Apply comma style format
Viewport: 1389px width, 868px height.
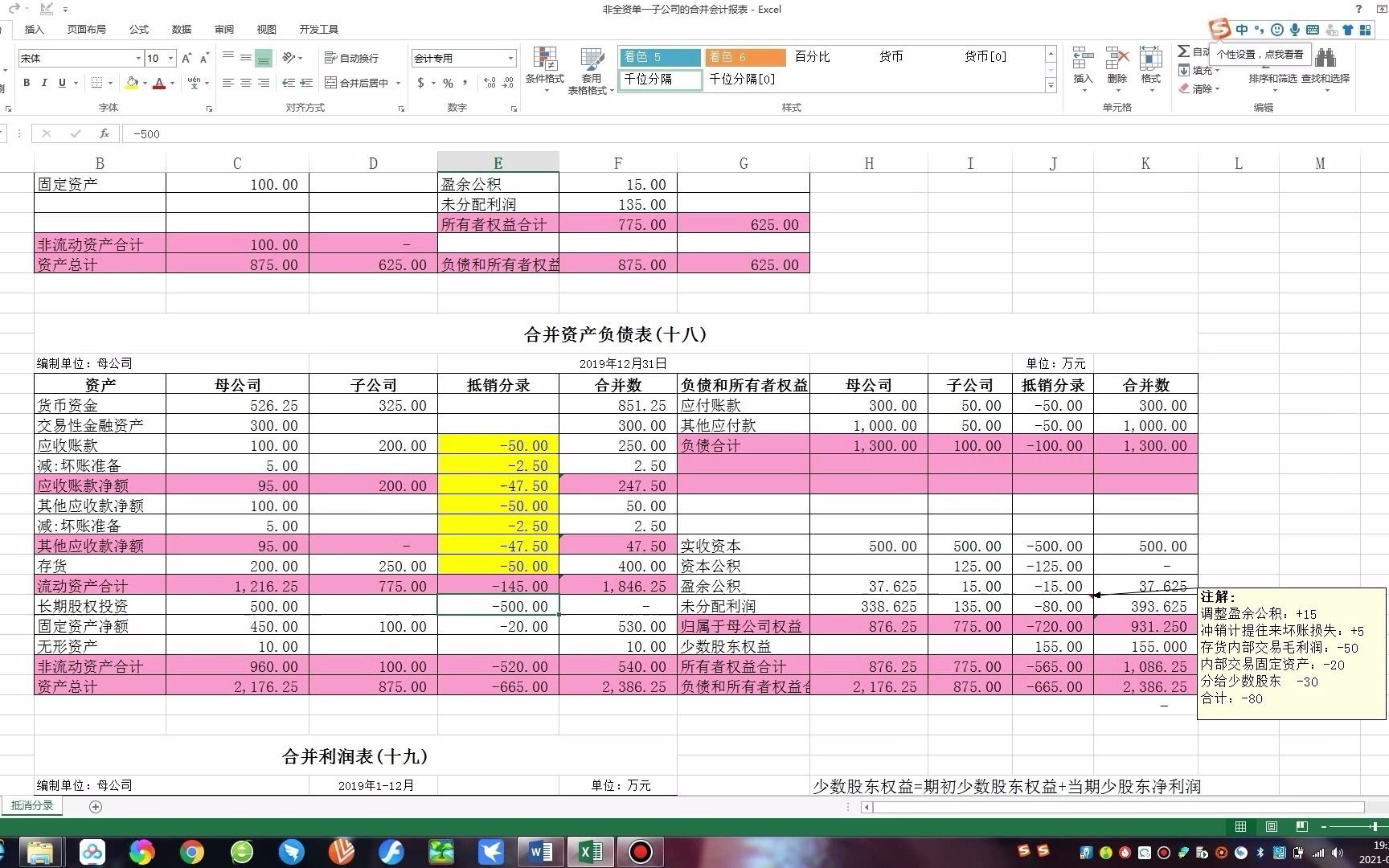tap(465, 83)
